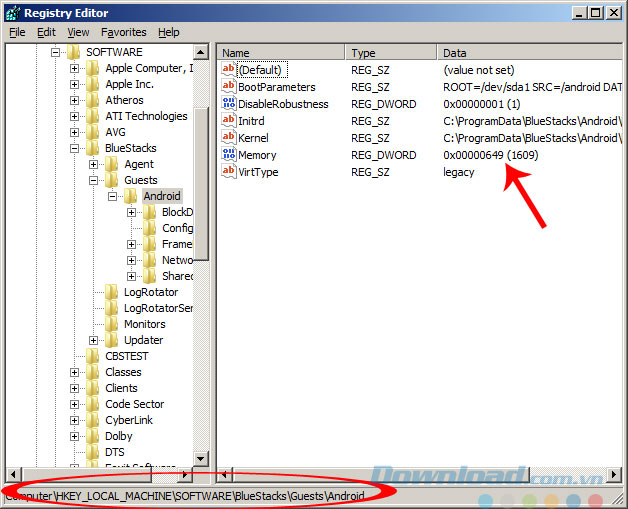Click the Guests folder icon
Screen dimensions: 628x509
pos(112,180)
